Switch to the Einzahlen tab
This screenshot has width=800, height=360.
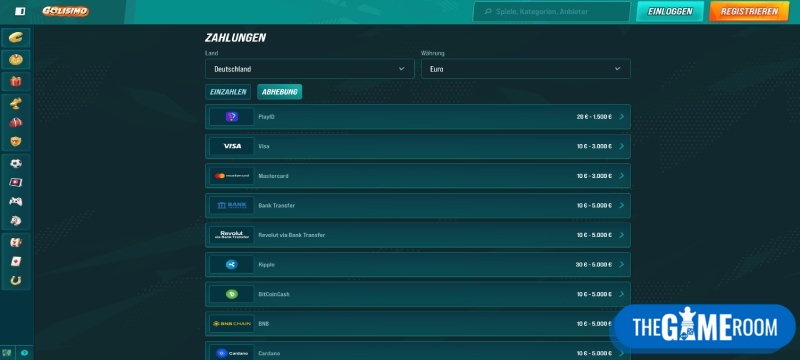pyautogui.click(x=228, y=92)
